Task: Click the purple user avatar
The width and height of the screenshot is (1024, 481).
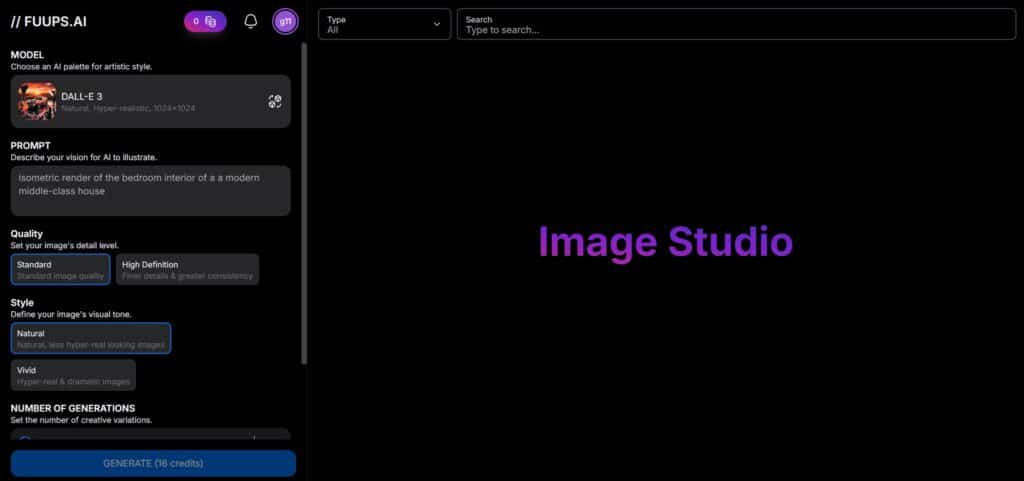Action: coord(285,22)
